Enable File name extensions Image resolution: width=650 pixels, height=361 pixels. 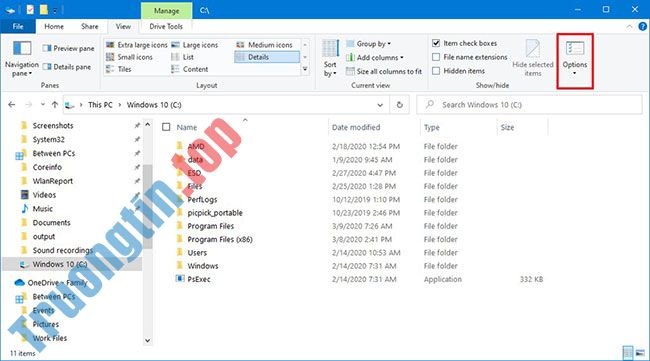436,57
